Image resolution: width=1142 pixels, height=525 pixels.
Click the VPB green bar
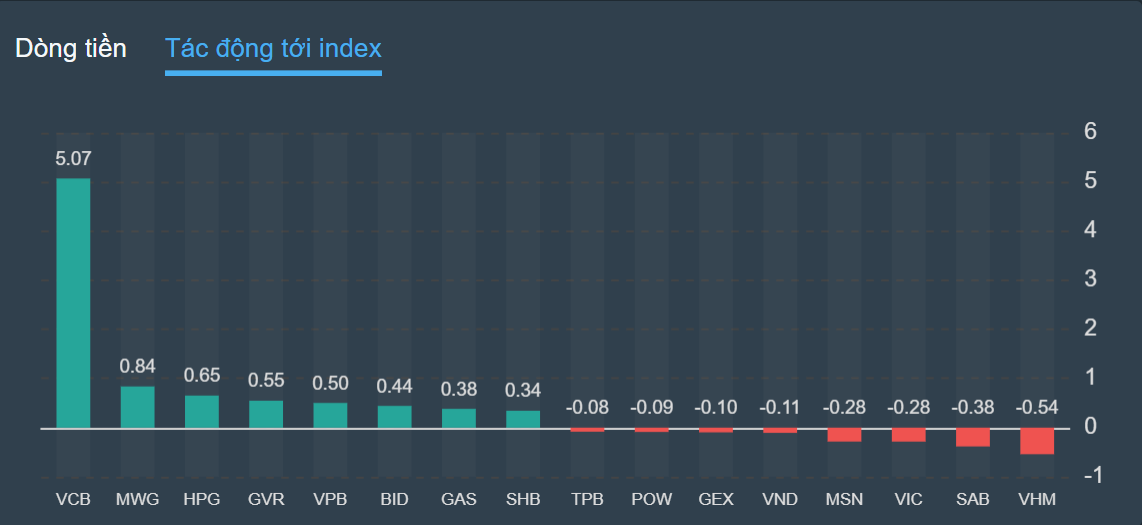330,415
